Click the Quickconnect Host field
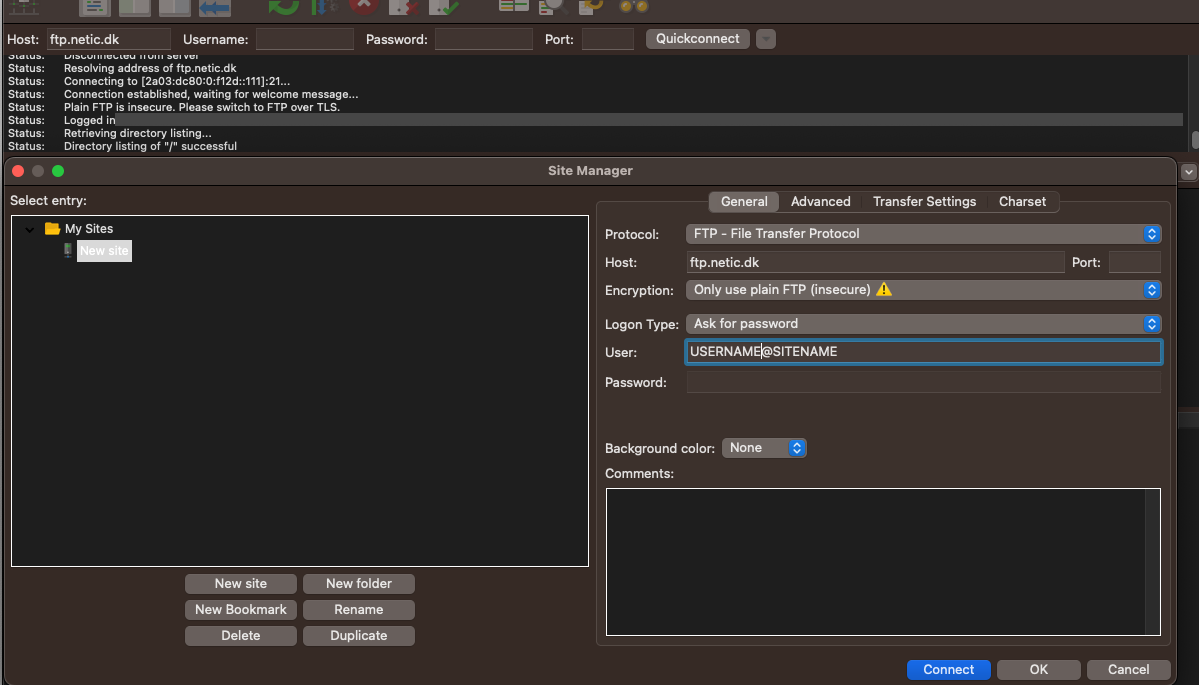1199x685 pixels. tap(109, 39)
